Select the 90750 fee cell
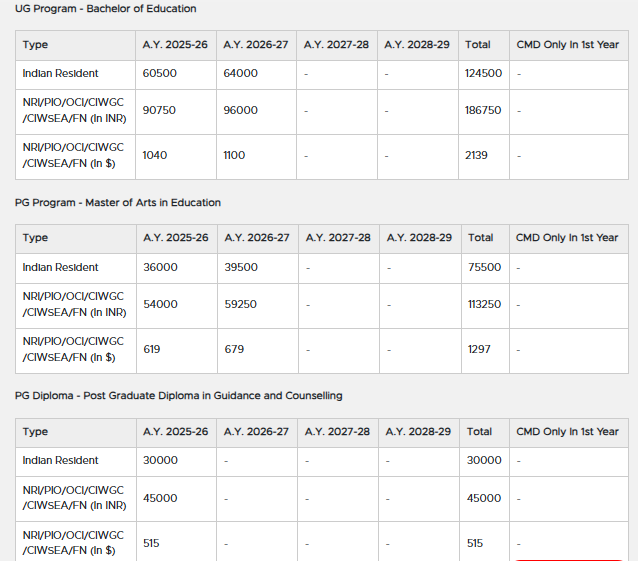 (159, 111)
